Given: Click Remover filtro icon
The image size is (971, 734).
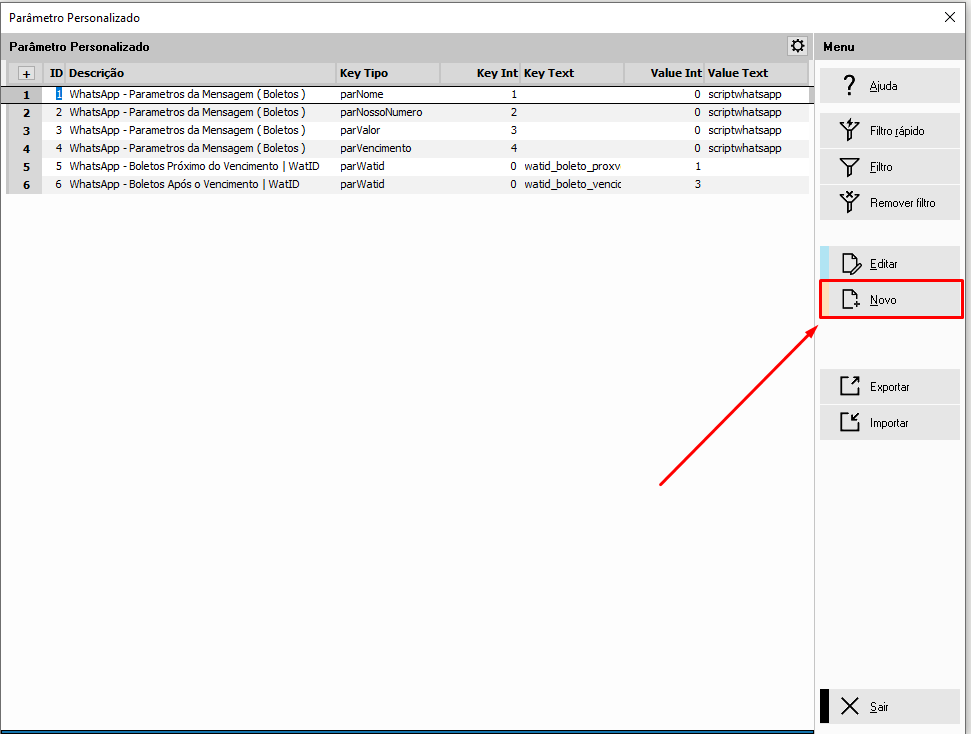Looking at the screenshot, I should pyautogui.click(x=849, y=203).
